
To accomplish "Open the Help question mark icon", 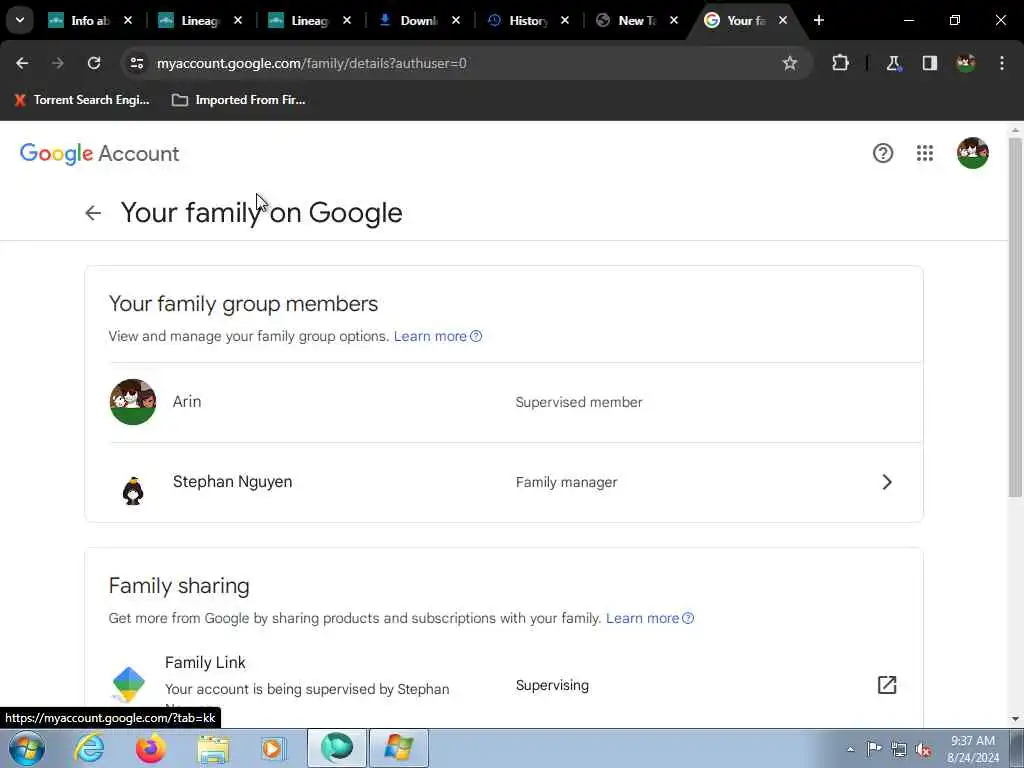I will pyautogui.click(x=883, y=153).
